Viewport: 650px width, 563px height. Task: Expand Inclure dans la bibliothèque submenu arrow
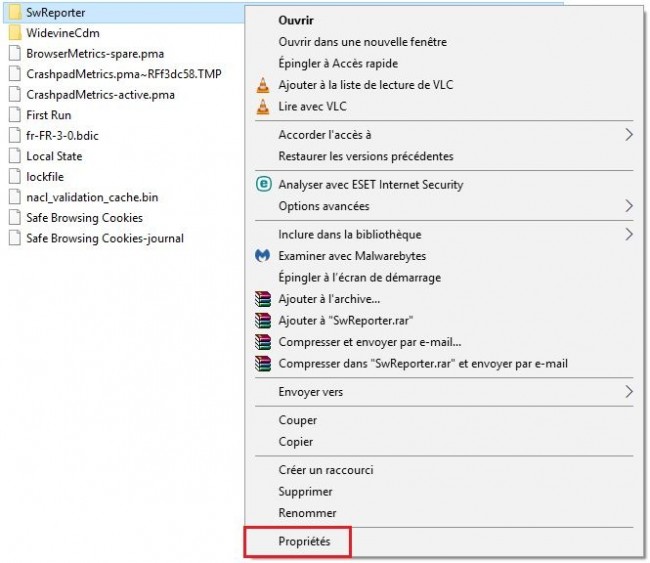(x=629, y=234)
